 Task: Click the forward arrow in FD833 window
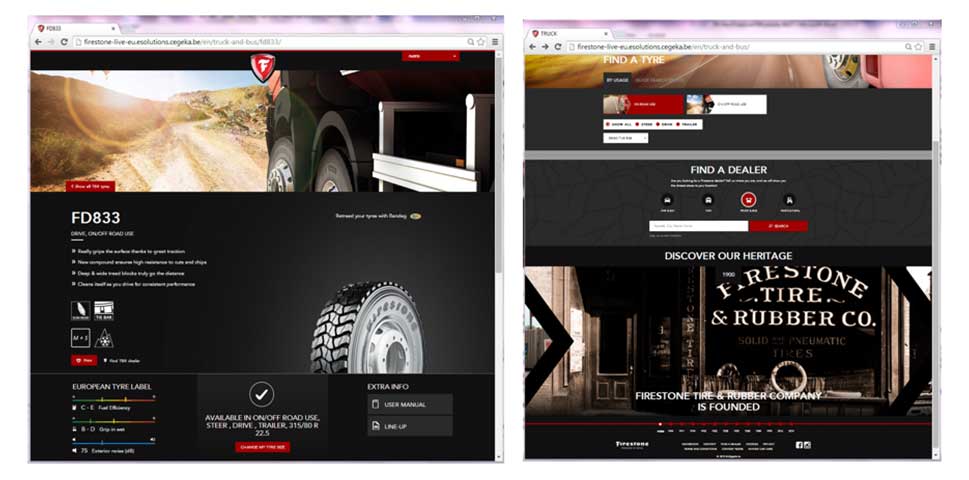(x=51, y=42)
